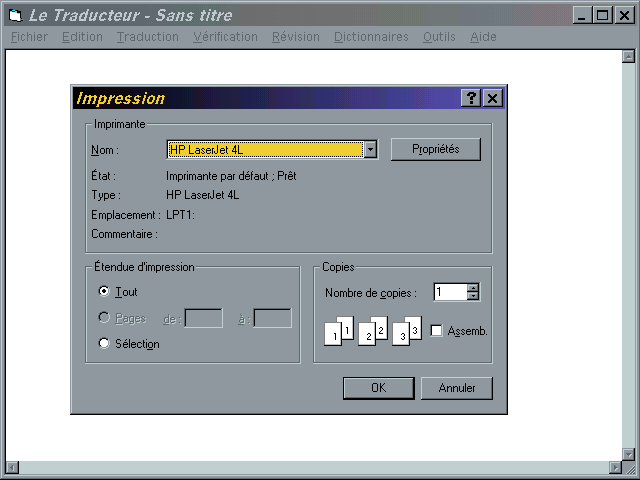640x480 pixels.
Task: Close the Le Traducteur main window
Action: 624,16
